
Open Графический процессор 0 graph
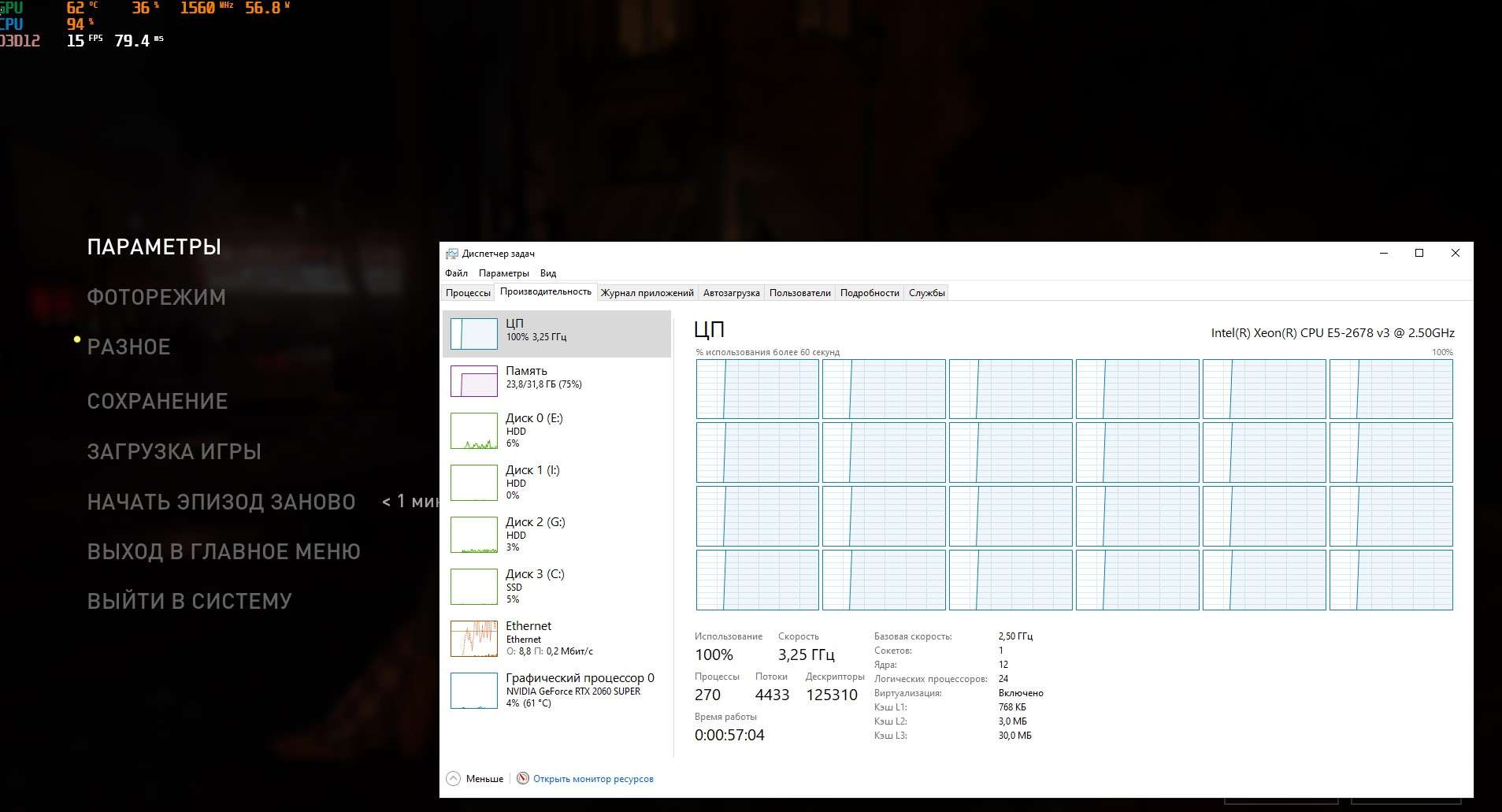(473, 691)
